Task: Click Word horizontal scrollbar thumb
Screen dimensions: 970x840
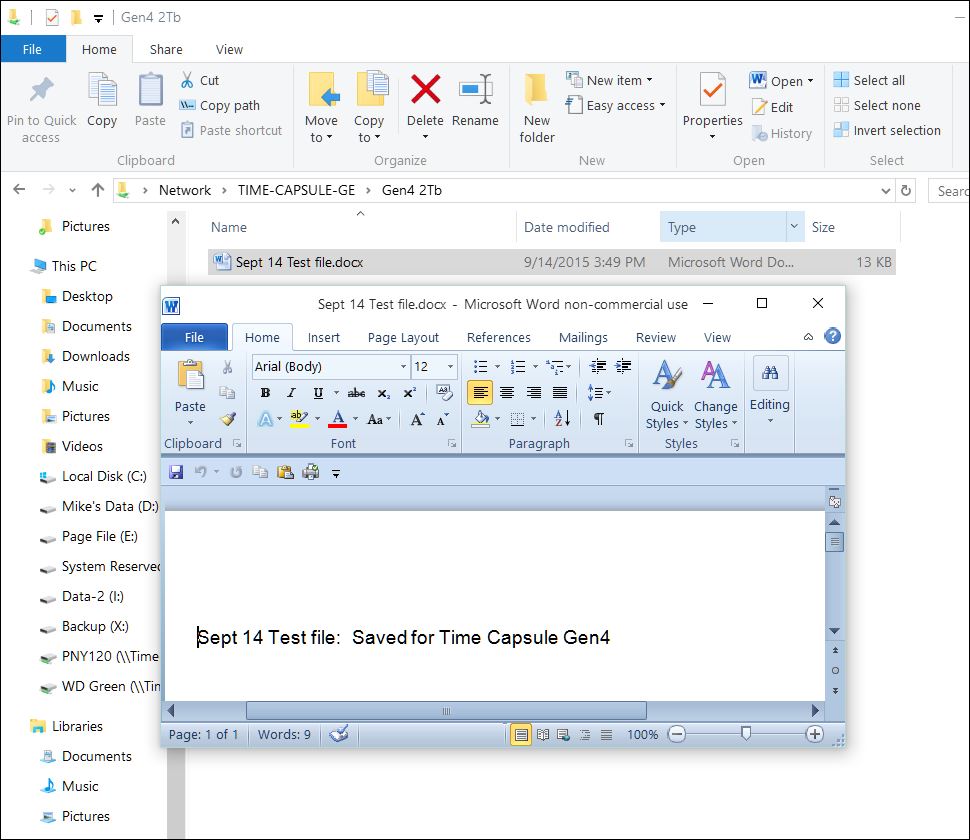Action: pyautogui.click(x=446, y=710)
